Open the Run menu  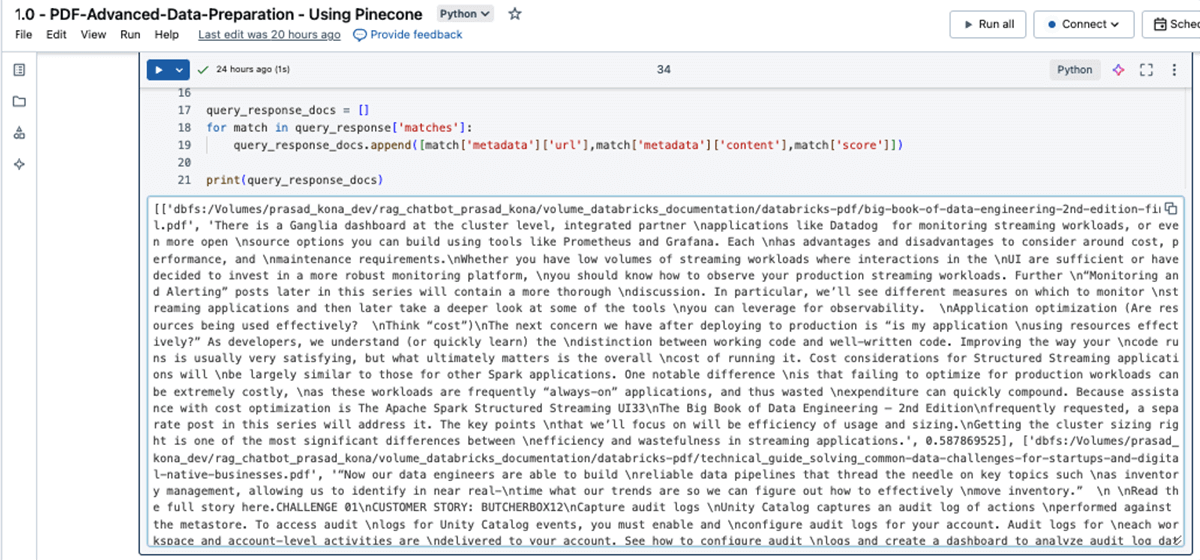(130, 35)
